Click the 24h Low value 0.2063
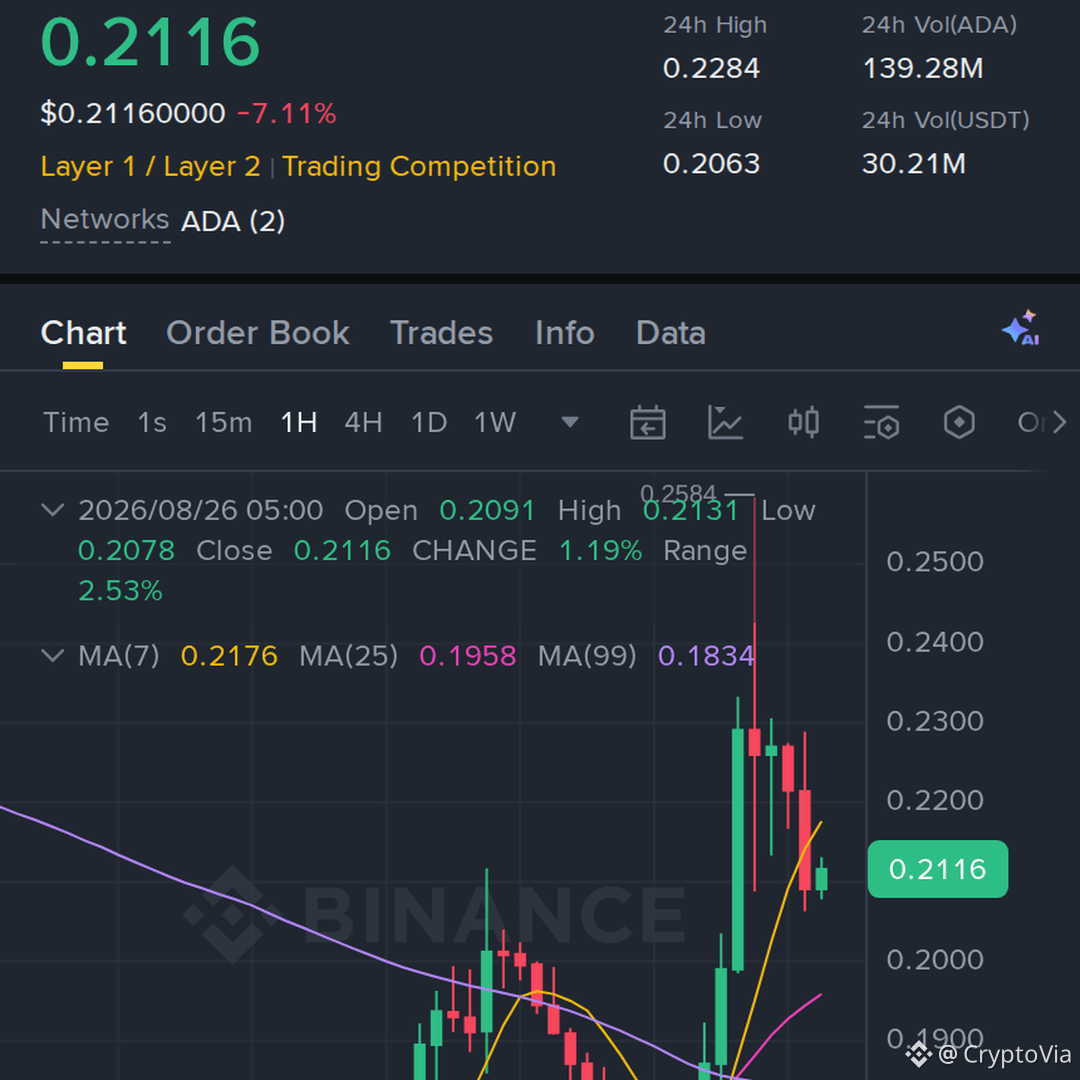The image size is (1080, 1080). [711, 164]
